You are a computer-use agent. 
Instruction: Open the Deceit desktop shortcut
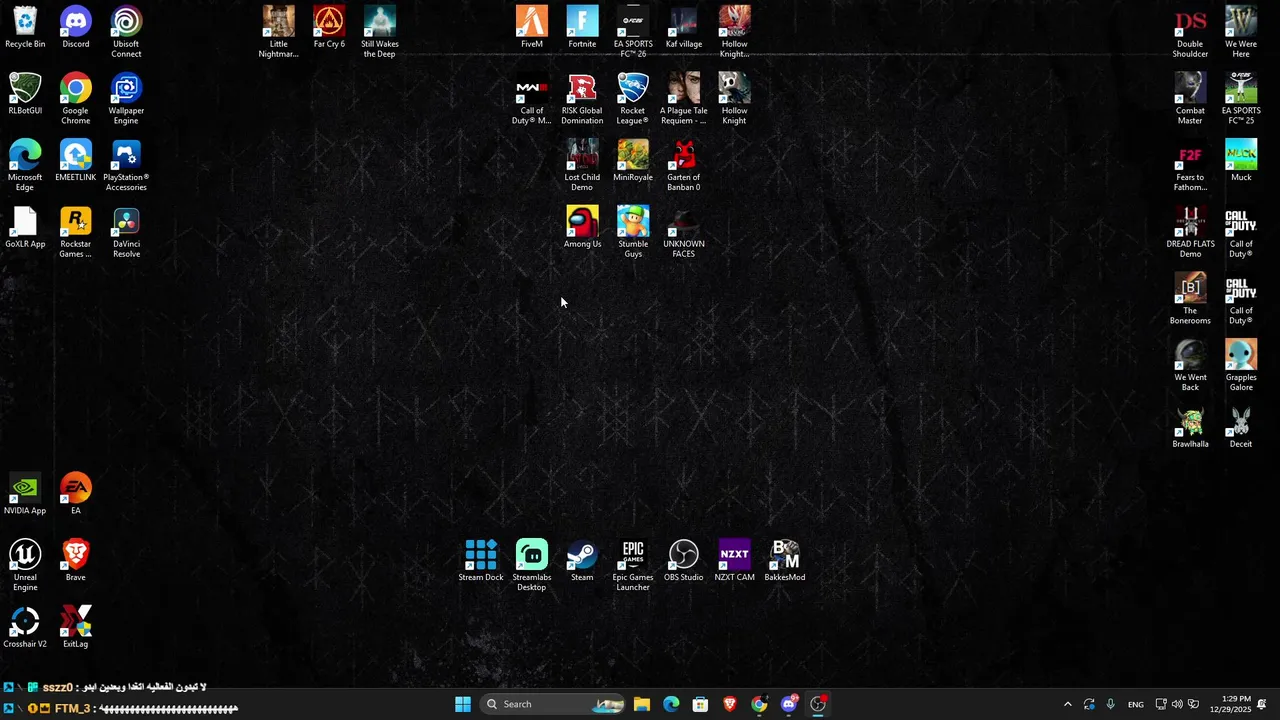tap(1241, 428)
